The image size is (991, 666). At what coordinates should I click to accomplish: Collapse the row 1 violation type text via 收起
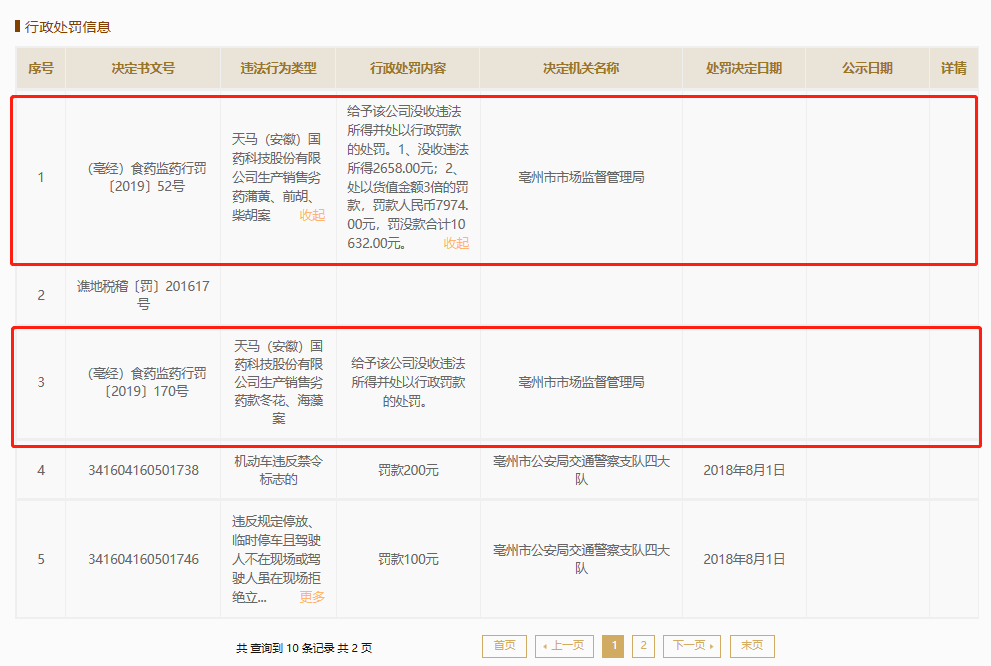(312, 215)
